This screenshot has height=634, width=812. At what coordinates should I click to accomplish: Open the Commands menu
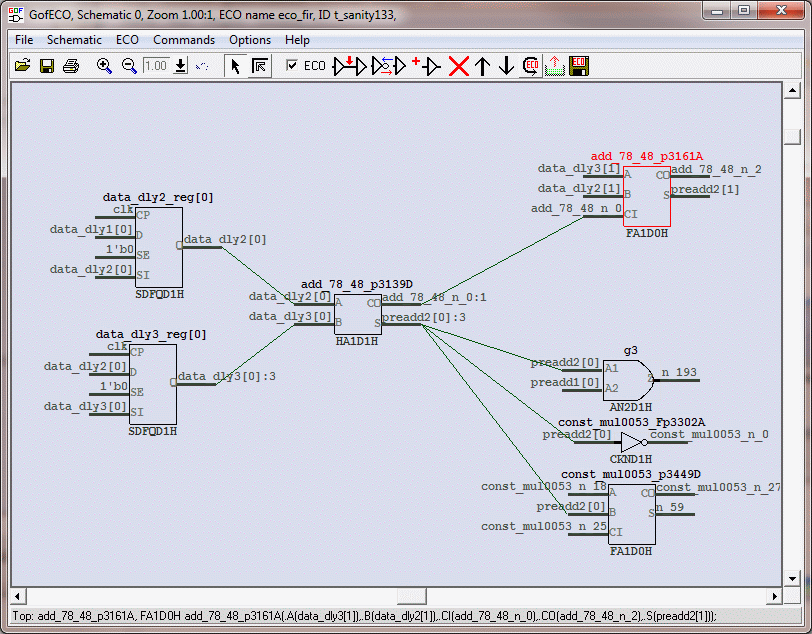pyautogui.click(x=183, y=40)
